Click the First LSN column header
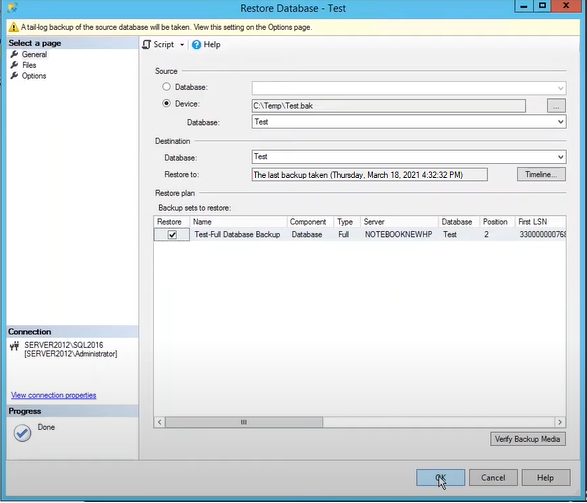 pos(540,222)
